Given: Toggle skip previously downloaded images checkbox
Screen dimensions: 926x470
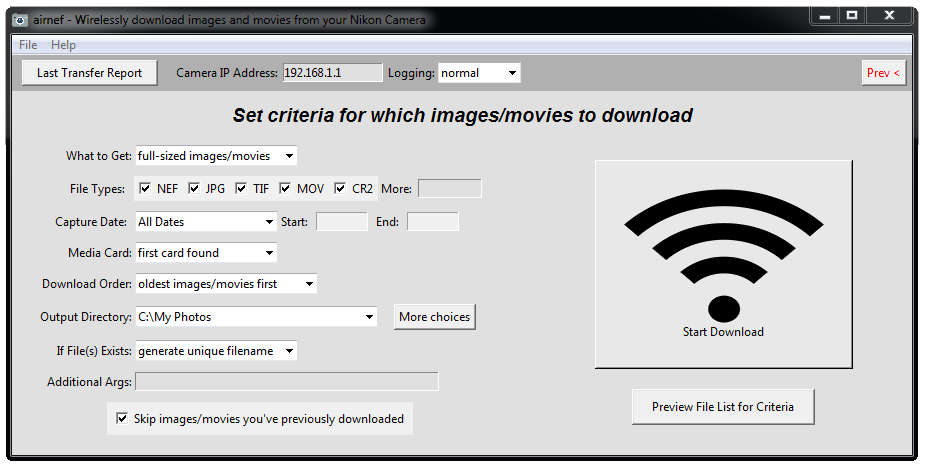Looking at the screenshot, I should point(122,419).
